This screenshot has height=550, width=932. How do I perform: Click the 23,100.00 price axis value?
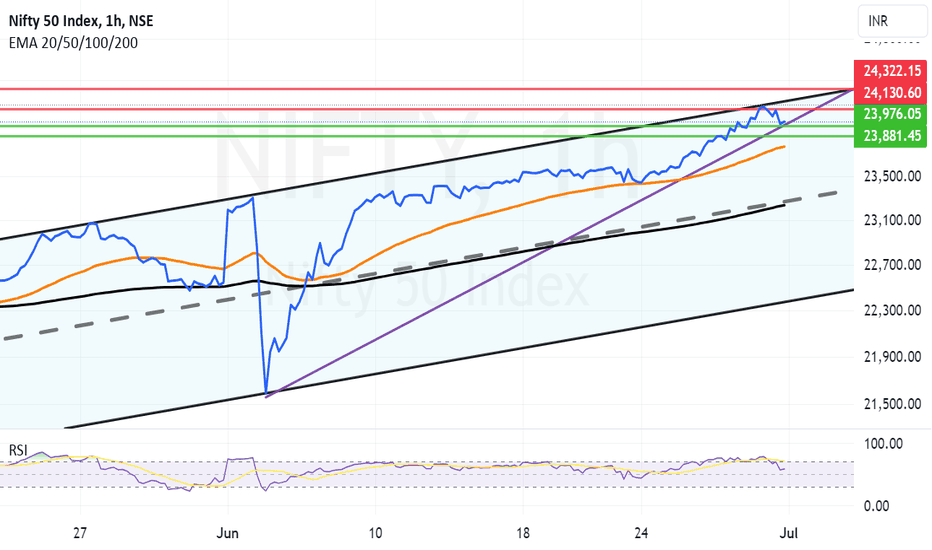892,221
